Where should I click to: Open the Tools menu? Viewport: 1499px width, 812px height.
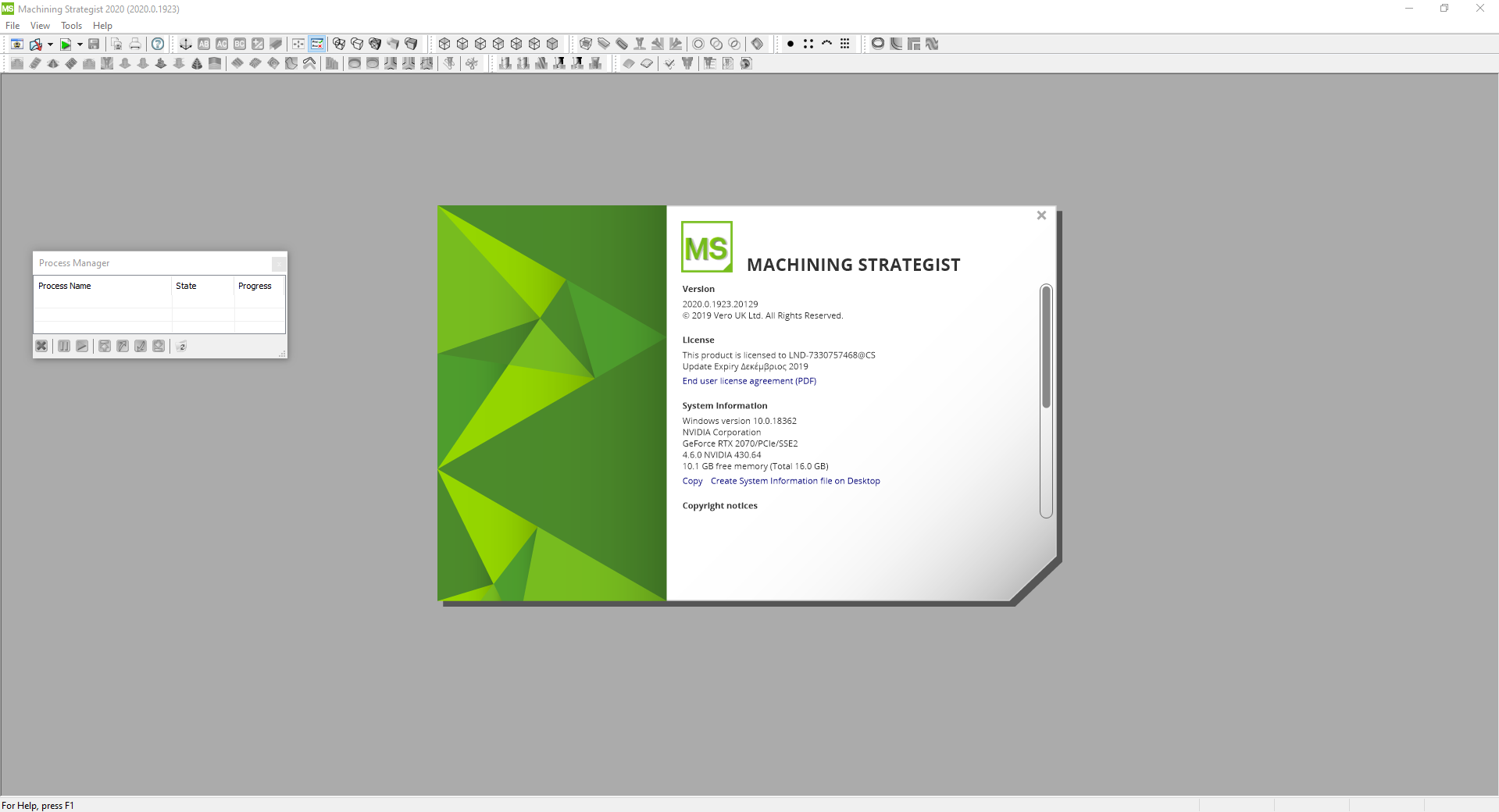pos(72,26)
